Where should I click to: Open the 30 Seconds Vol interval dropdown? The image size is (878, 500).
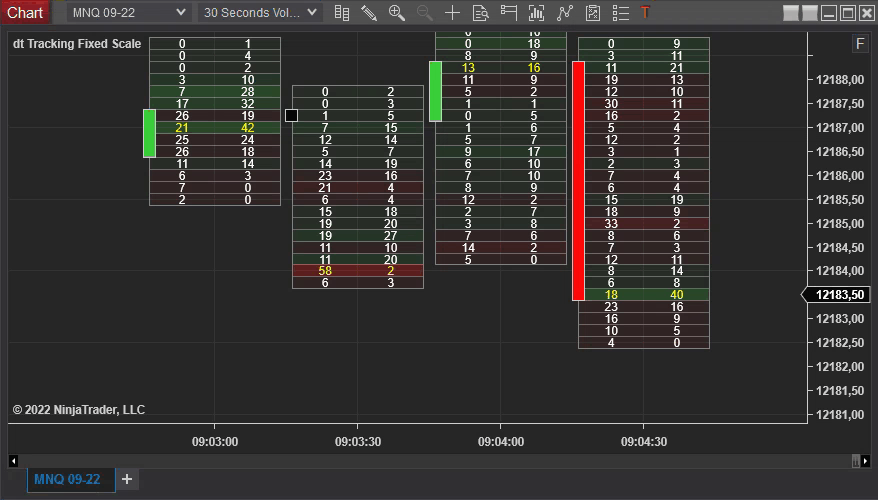coord(260,12)
